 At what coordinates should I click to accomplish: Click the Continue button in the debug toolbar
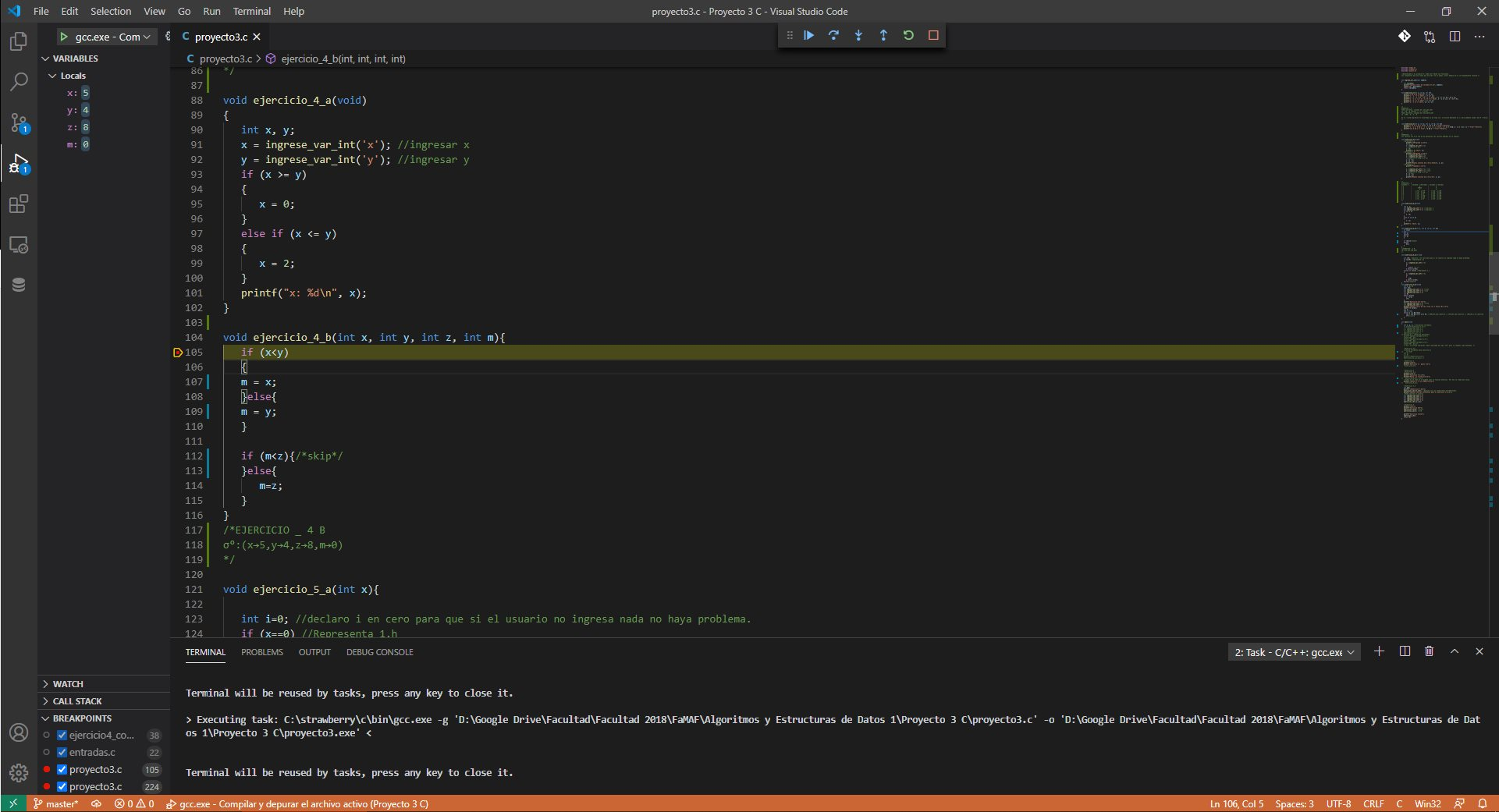click(x=809, y=35)
